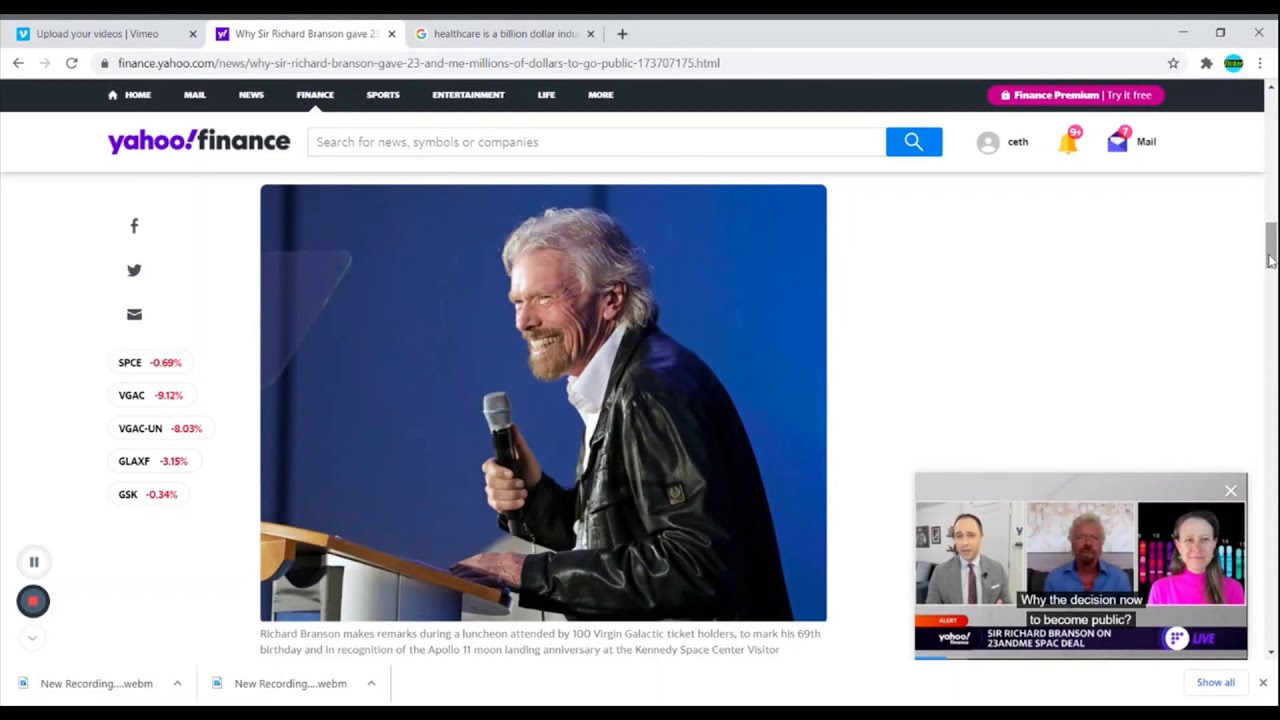Screen dimensions: 1280x720
Task: Open Chrome three-dot menu
Action: 1260,63
